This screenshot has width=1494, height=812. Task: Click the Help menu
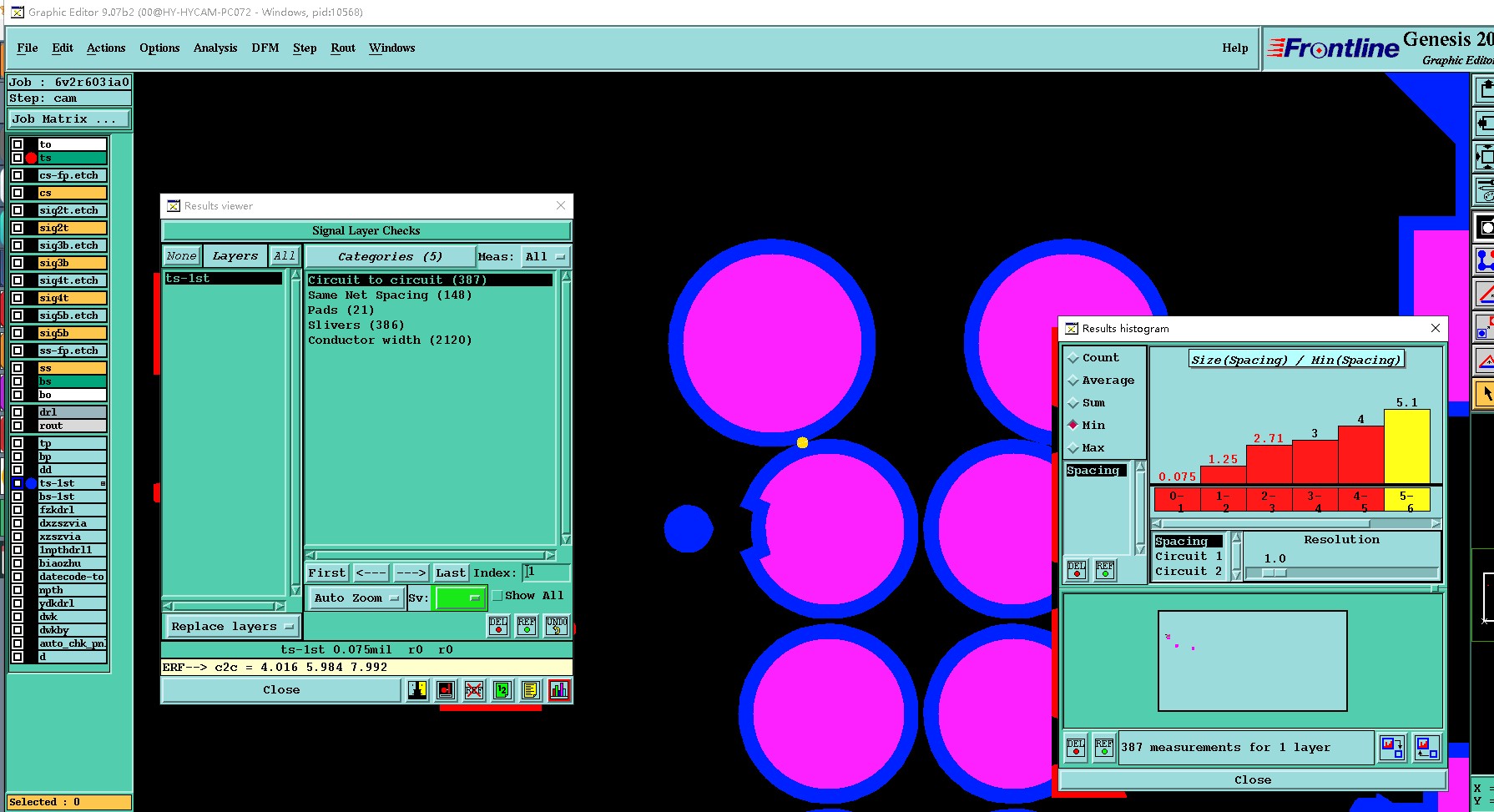(x=1235, y=48)
